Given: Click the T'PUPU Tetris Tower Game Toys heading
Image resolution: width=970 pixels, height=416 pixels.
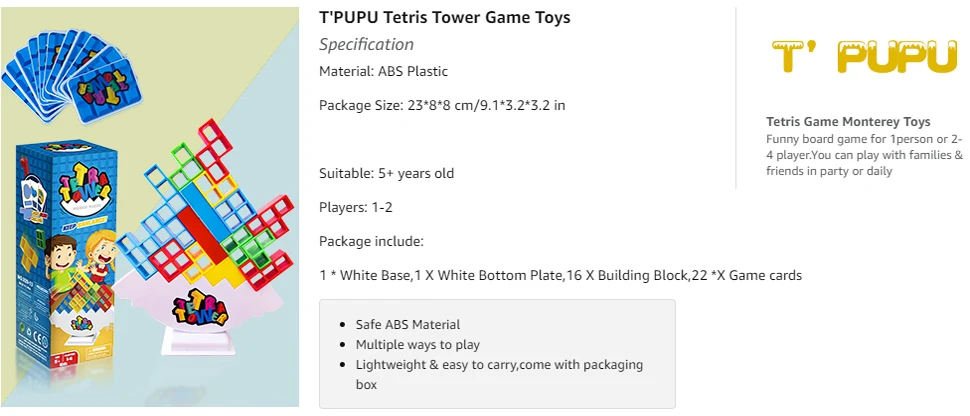Looking at the screenshot, I should pos(445,17).
